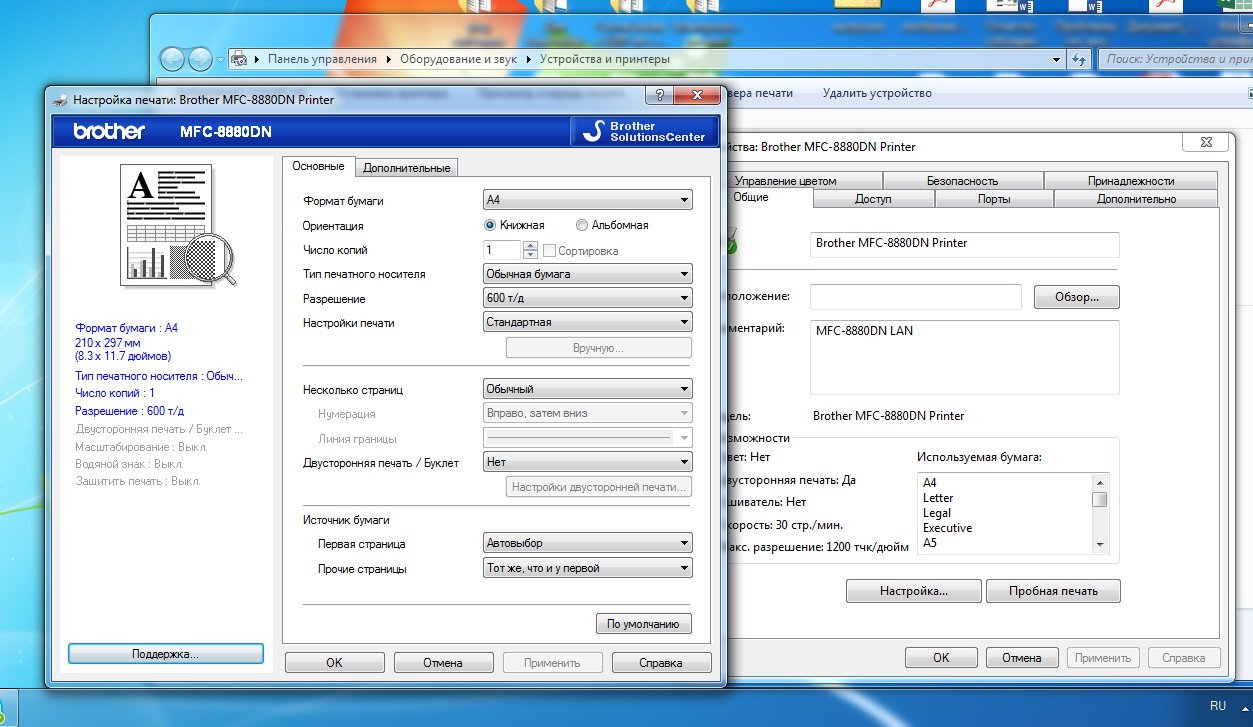Open the Несколько страниц dropdown
Image resolution: width=1253 pixels, height=727 pixels.
coord(587,389)
